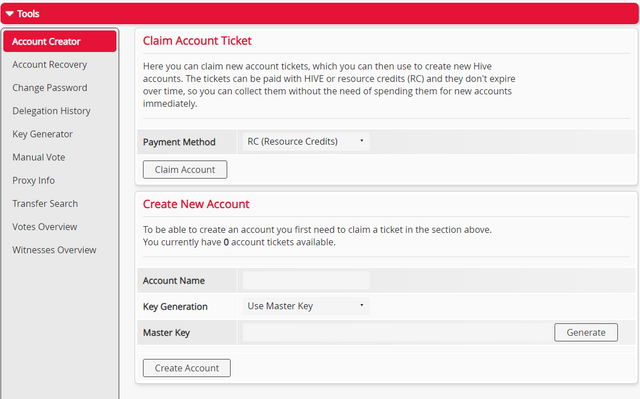This screenshot has width=640, height=399.
Task: Select Key Generator tool
Action: [x=42, y=134]
